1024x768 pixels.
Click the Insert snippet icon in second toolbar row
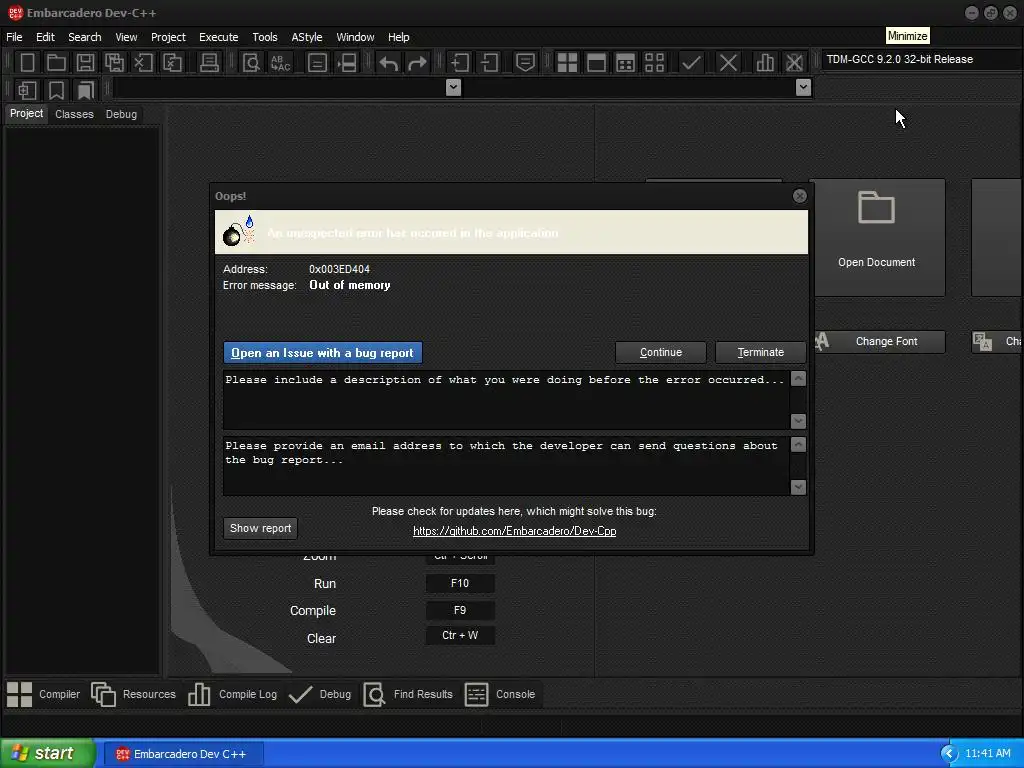27,90
